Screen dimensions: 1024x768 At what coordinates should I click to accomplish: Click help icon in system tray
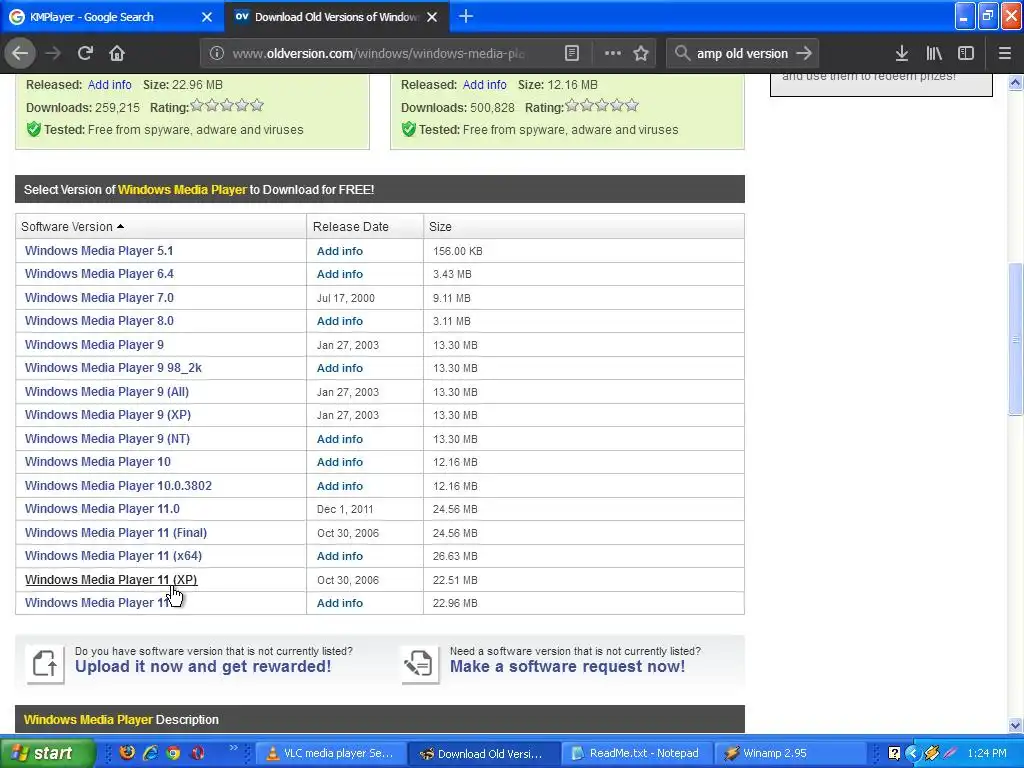click(894, 753)
